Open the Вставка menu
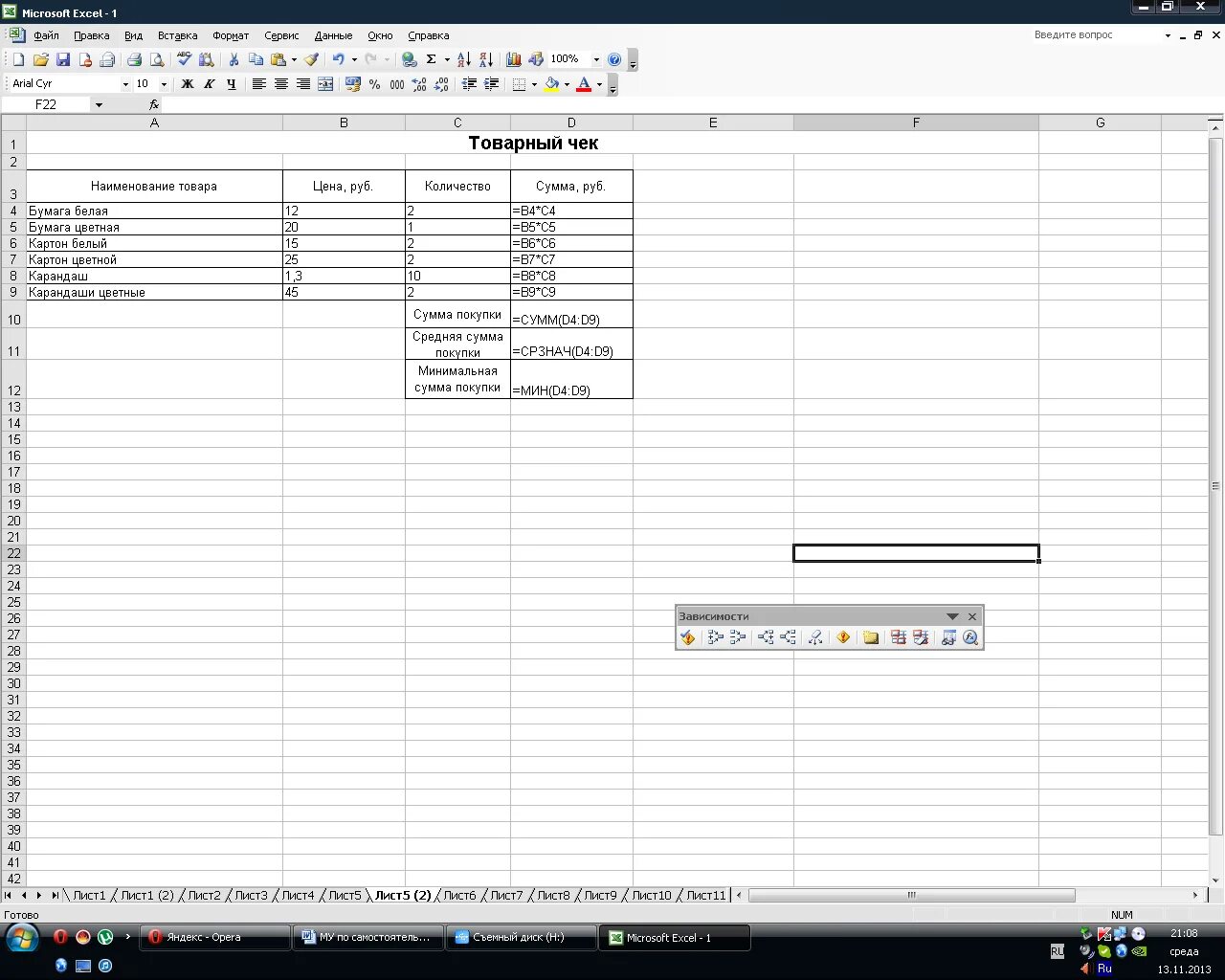This screenshot has width=1225, height=980. (177, 35)
